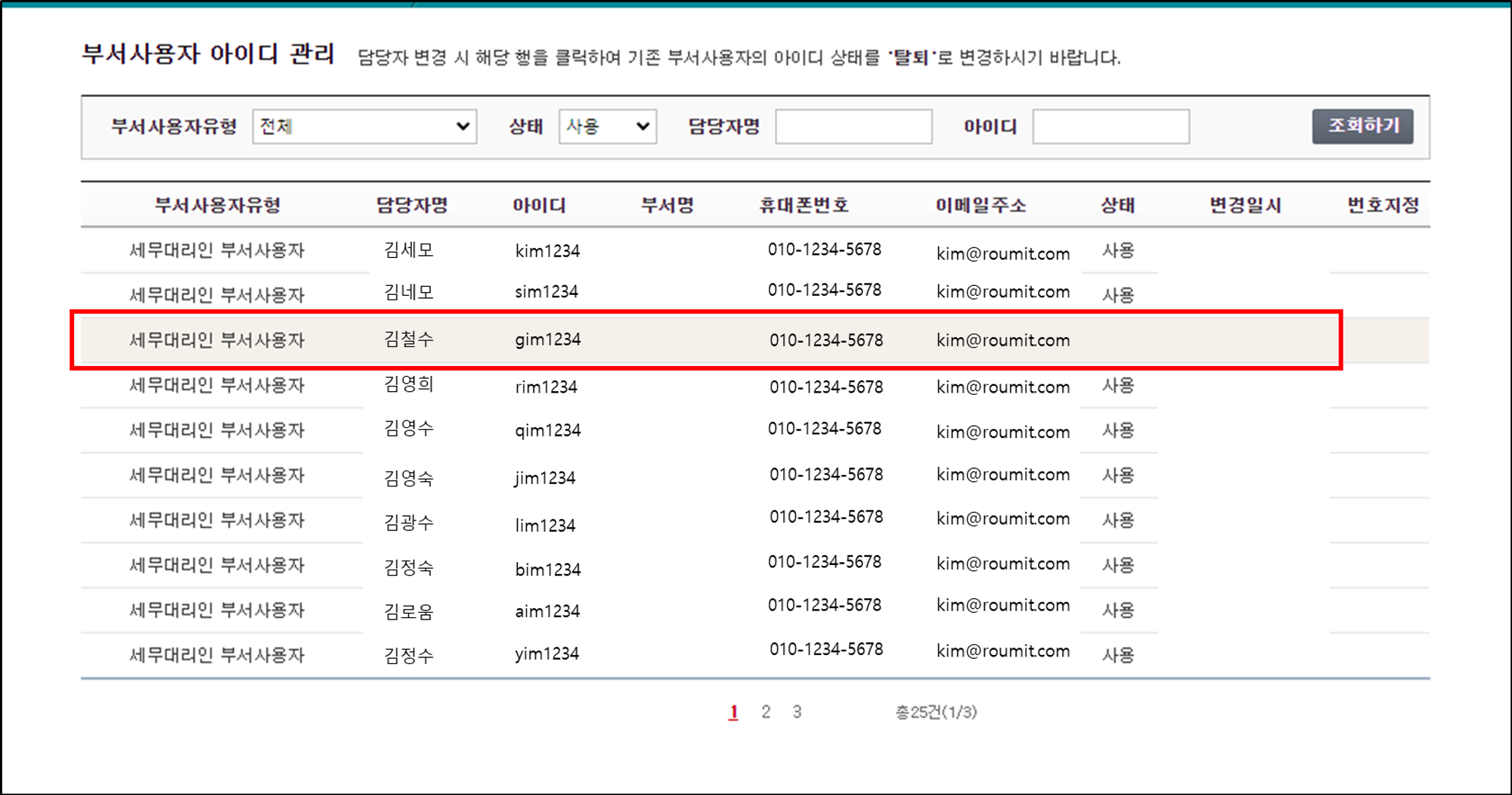Click the row with ID kim1234
The width and height of the screenshot is (1512, 795).
point(547,251)
